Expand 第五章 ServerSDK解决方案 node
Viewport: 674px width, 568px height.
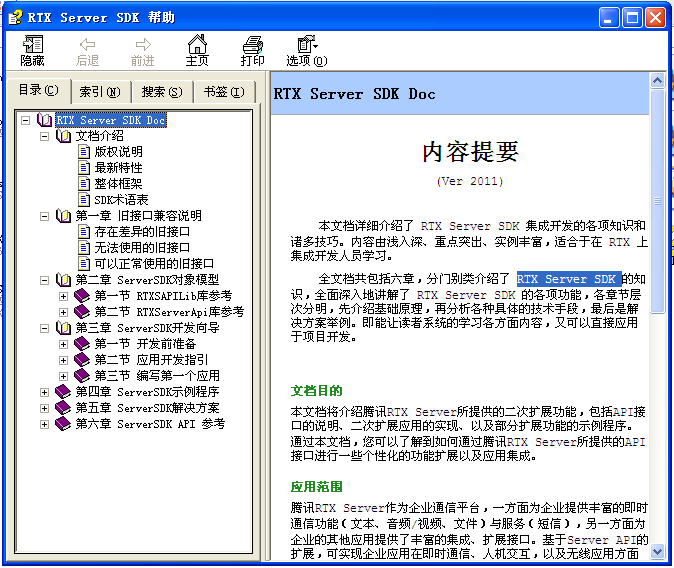pyautogui.click(x=44, y=408)
